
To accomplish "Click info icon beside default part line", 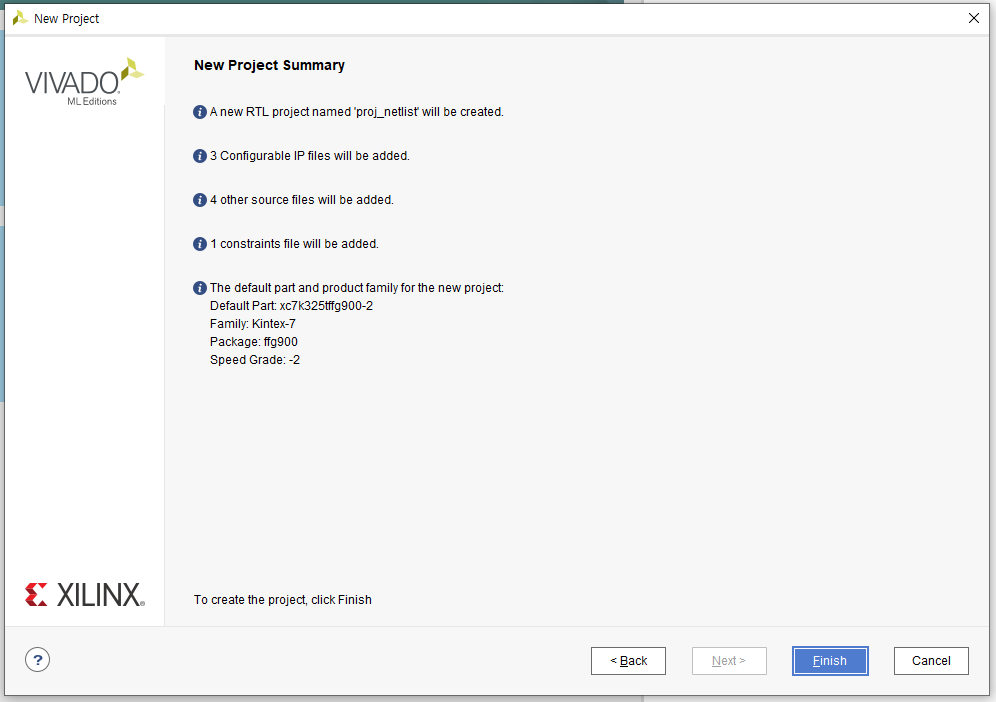I will [x=199, y=288].
